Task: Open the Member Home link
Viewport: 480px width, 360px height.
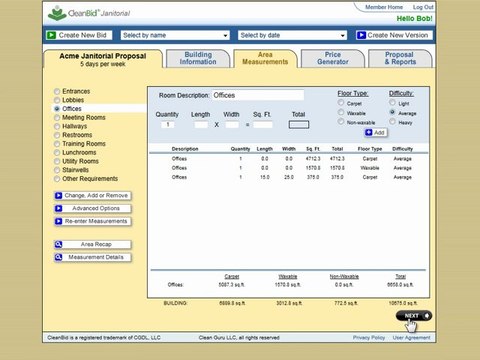Action: [384, 7]
